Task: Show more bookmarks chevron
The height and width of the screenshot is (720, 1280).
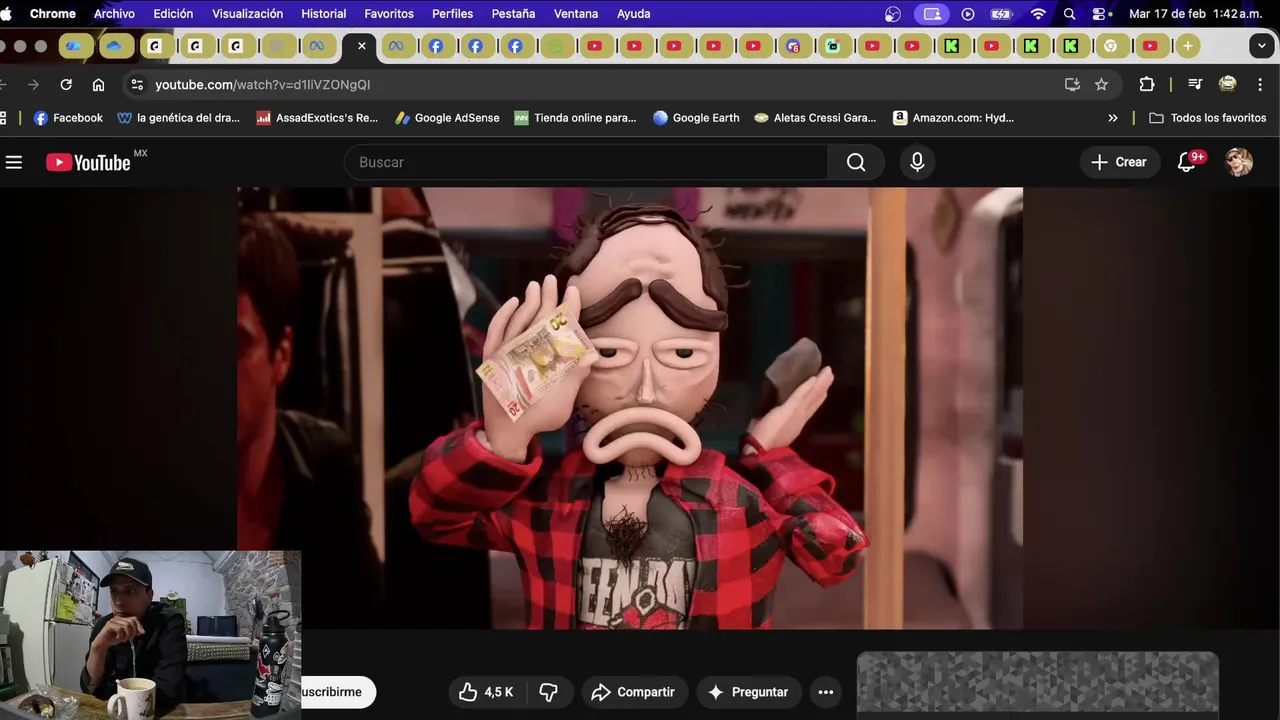Action: click(x=1113, y=118)
